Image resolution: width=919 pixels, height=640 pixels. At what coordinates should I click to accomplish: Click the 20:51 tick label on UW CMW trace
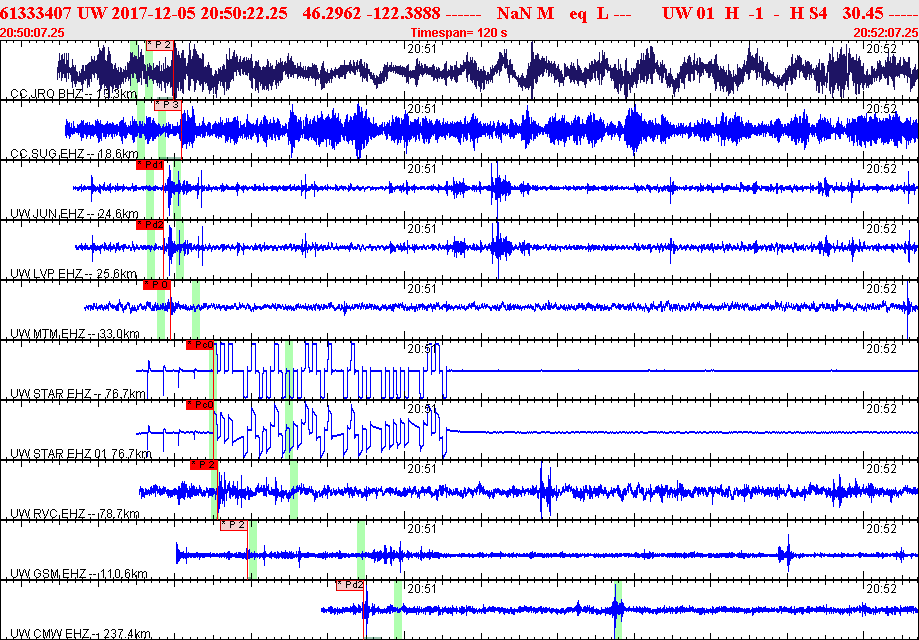[x=422, y=589]
